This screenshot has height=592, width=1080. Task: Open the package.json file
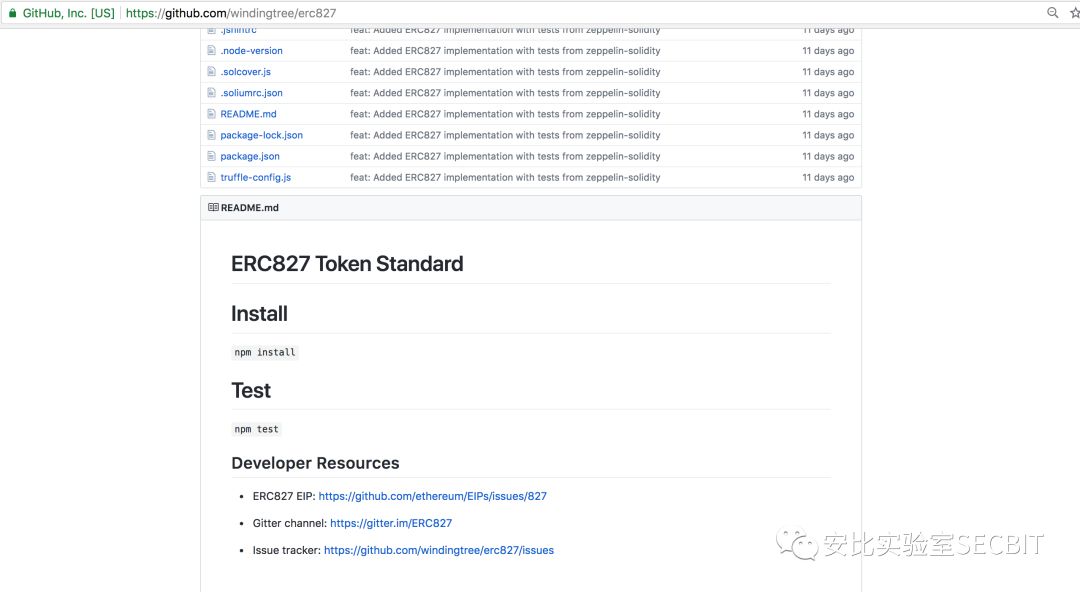click(x=250, y=156)
